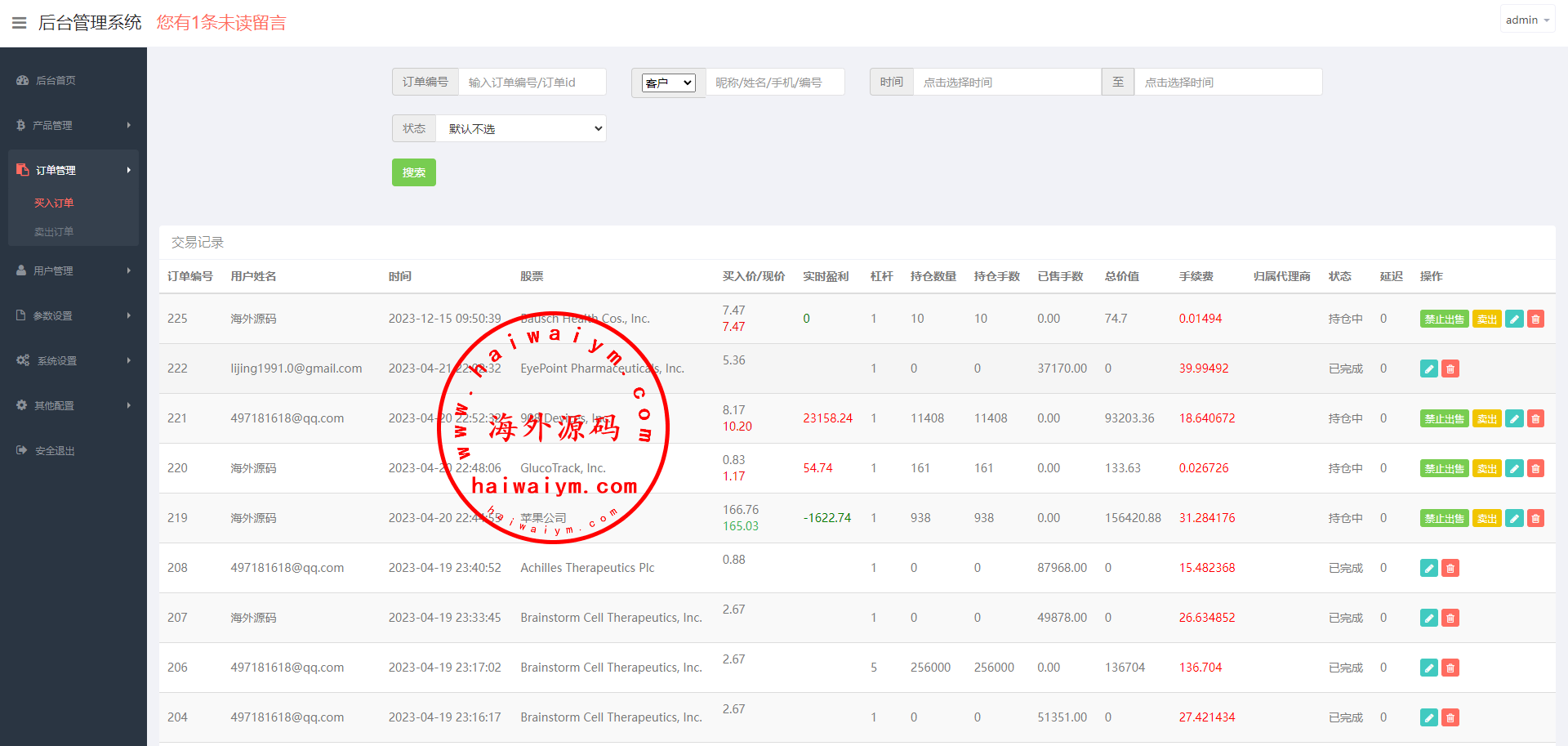
Task: Click the green 搜索 button
Action: point(414,172)
